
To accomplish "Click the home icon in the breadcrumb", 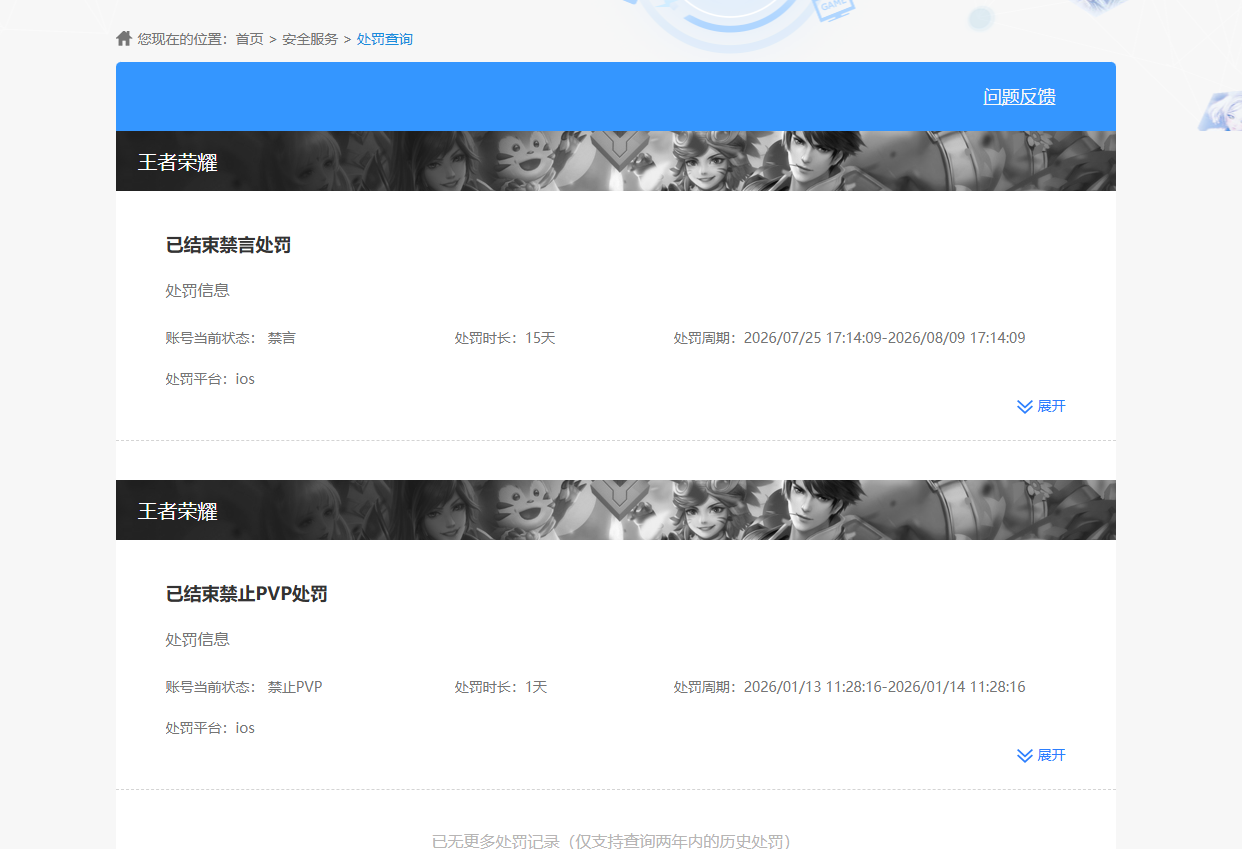I will (x=124, y=38).
